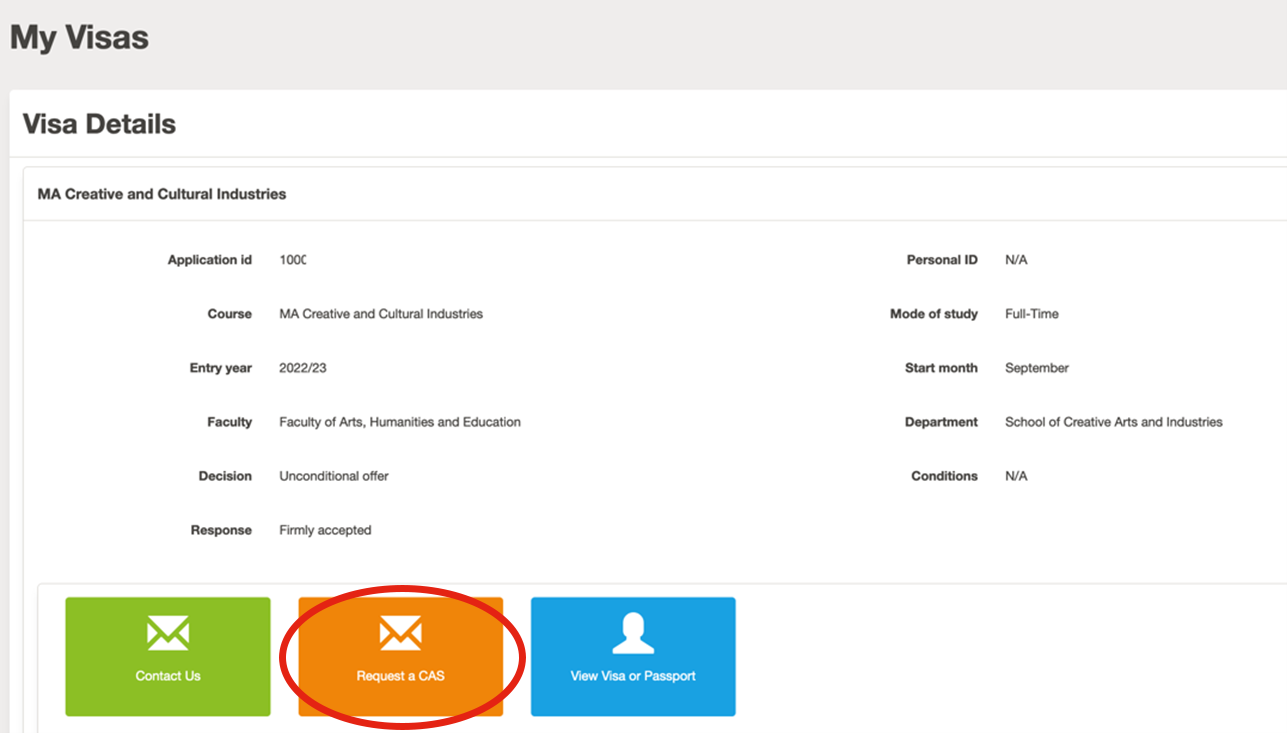The image size is (1287, 733).
Task: Select the "Unconditional offer" decision value
Action: [x=334, y=476]
